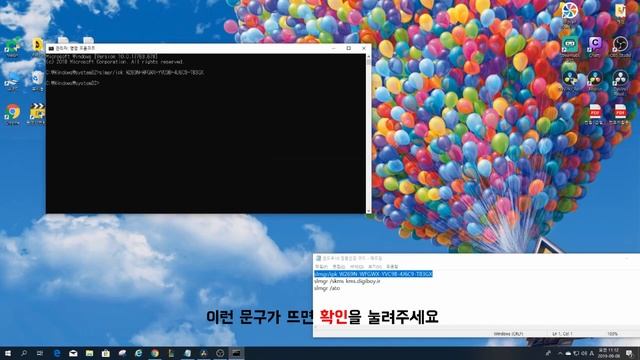Open the Windows Start menu
Screen dimensions: 640x360
pyautogui.click(x=7, y=353)
